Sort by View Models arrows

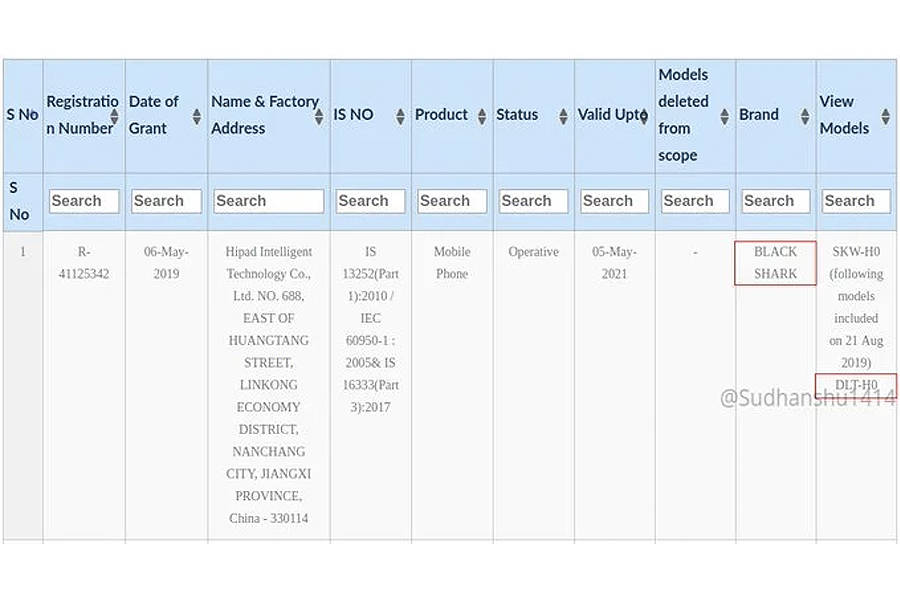point(886,117)
